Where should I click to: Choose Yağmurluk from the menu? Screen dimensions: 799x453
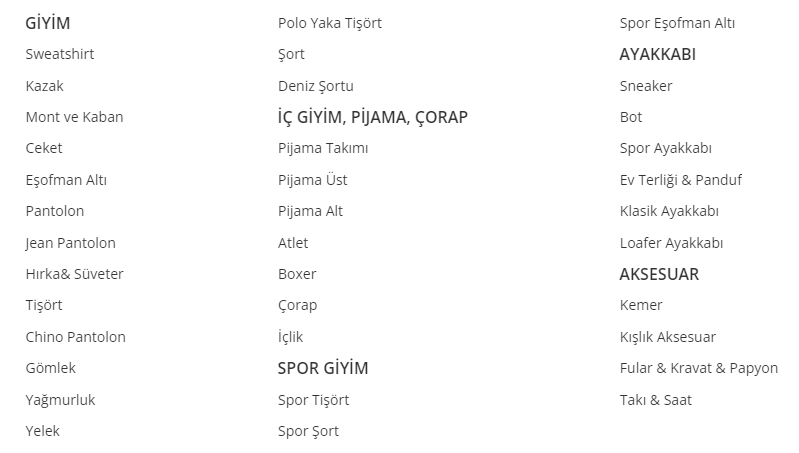click(60, 400)
